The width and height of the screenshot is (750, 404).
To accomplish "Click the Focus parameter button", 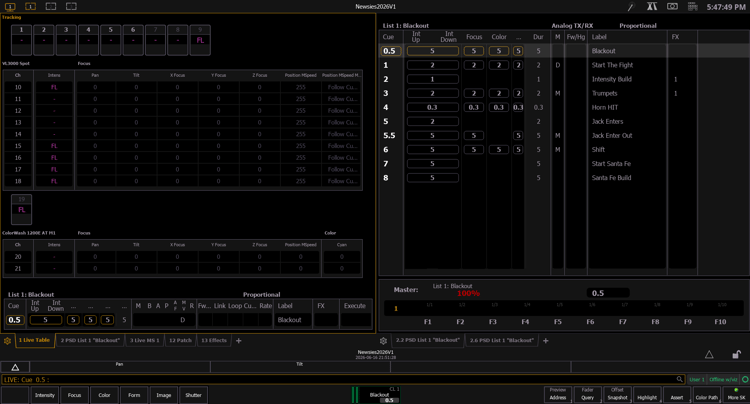I will point(74,395).
